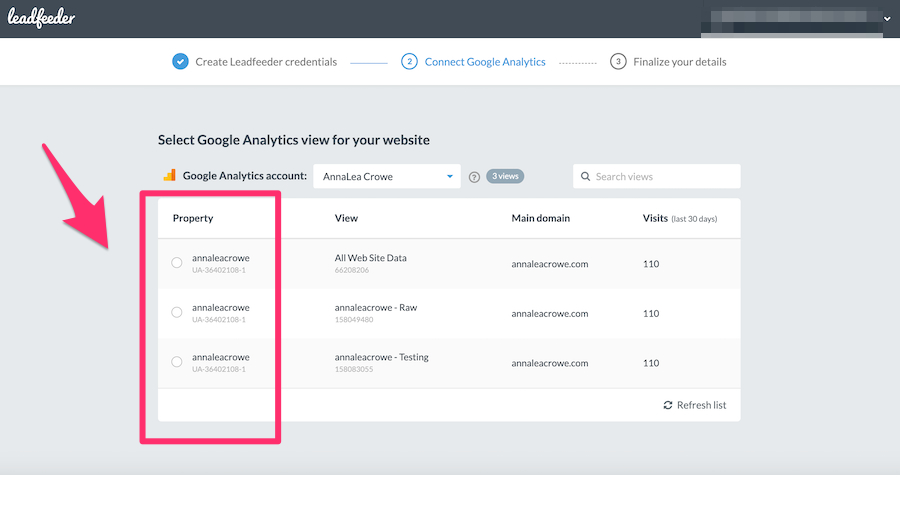The height and width of the screenshot is (516, 900).
Task: Select Connect Google Analytics step
Action: coord(485,62)
